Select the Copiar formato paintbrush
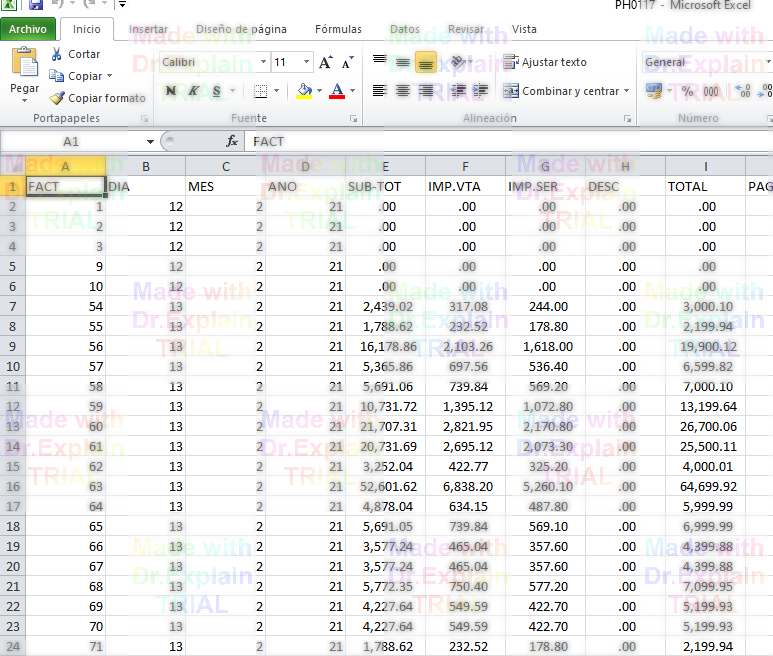The image size is (773, 656). click(x=58, y=98)
